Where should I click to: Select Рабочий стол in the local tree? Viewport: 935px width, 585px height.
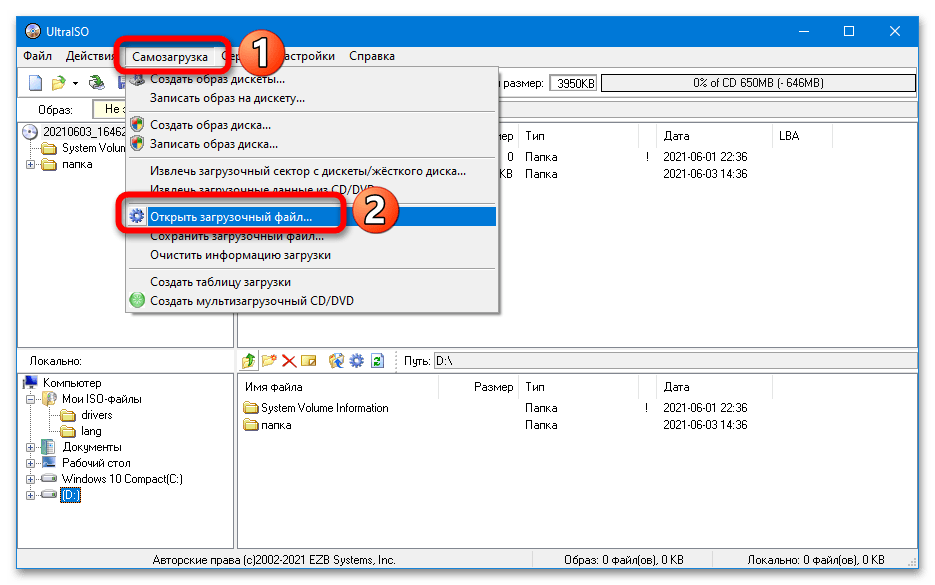[x=96, y=463]
